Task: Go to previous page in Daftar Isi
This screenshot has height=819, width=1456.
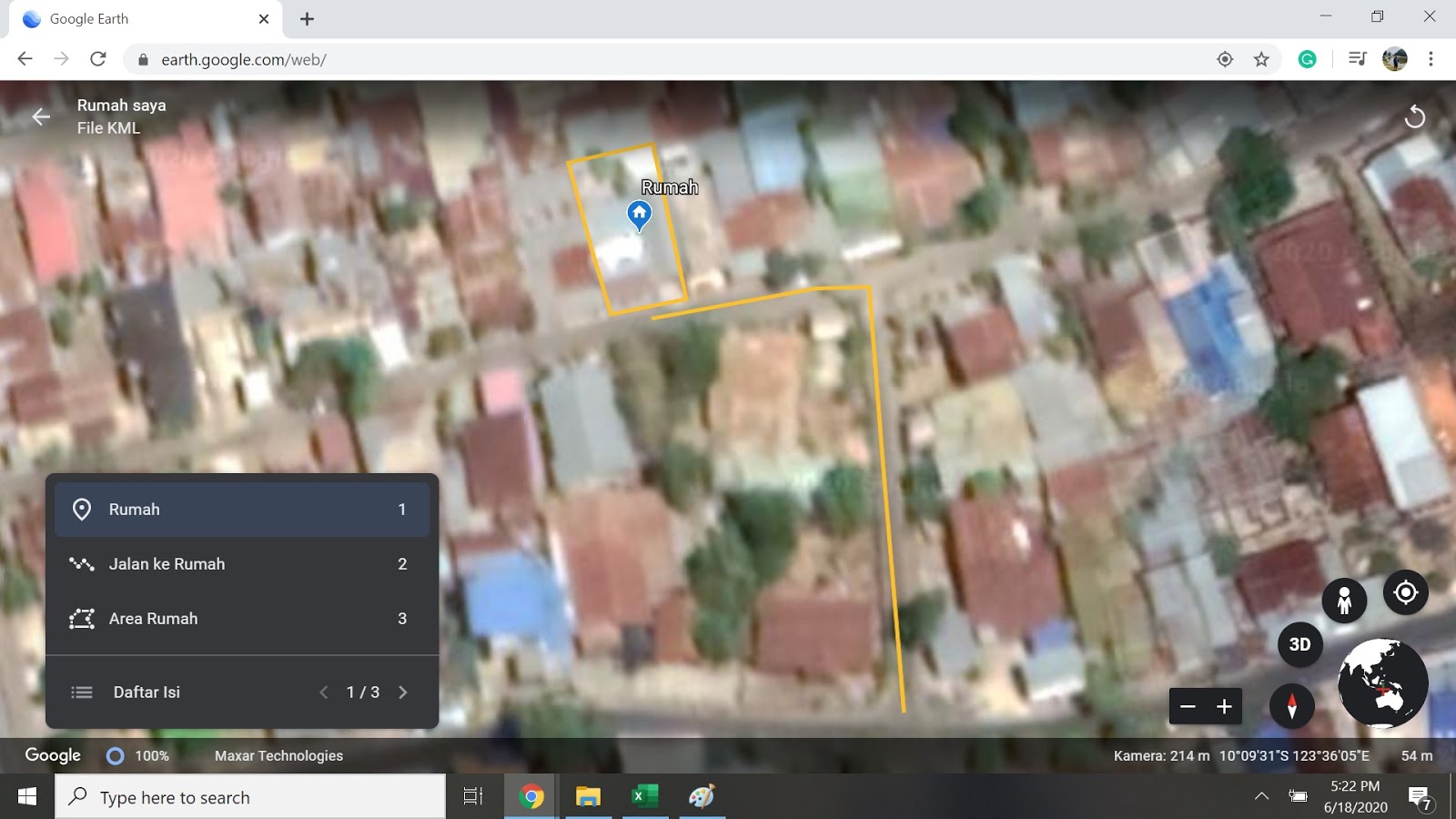Action: [324, 692]
